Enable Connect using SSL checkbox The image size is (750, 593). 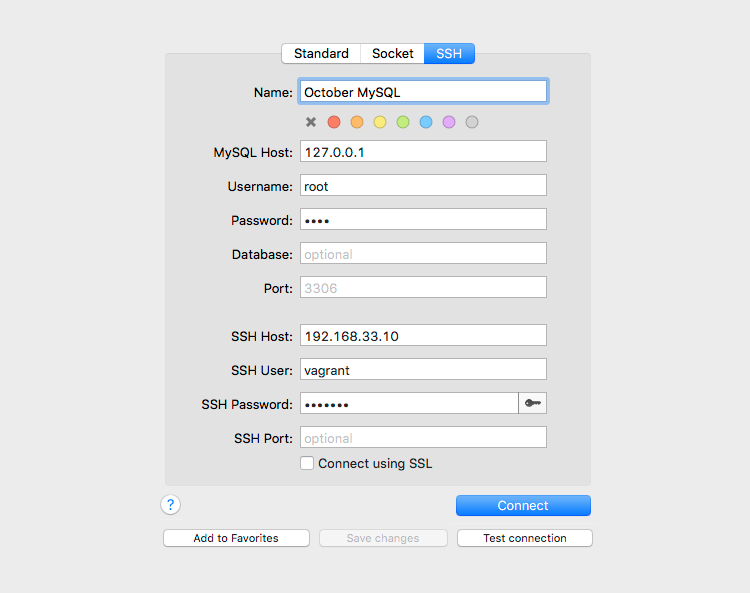[307, 463]
